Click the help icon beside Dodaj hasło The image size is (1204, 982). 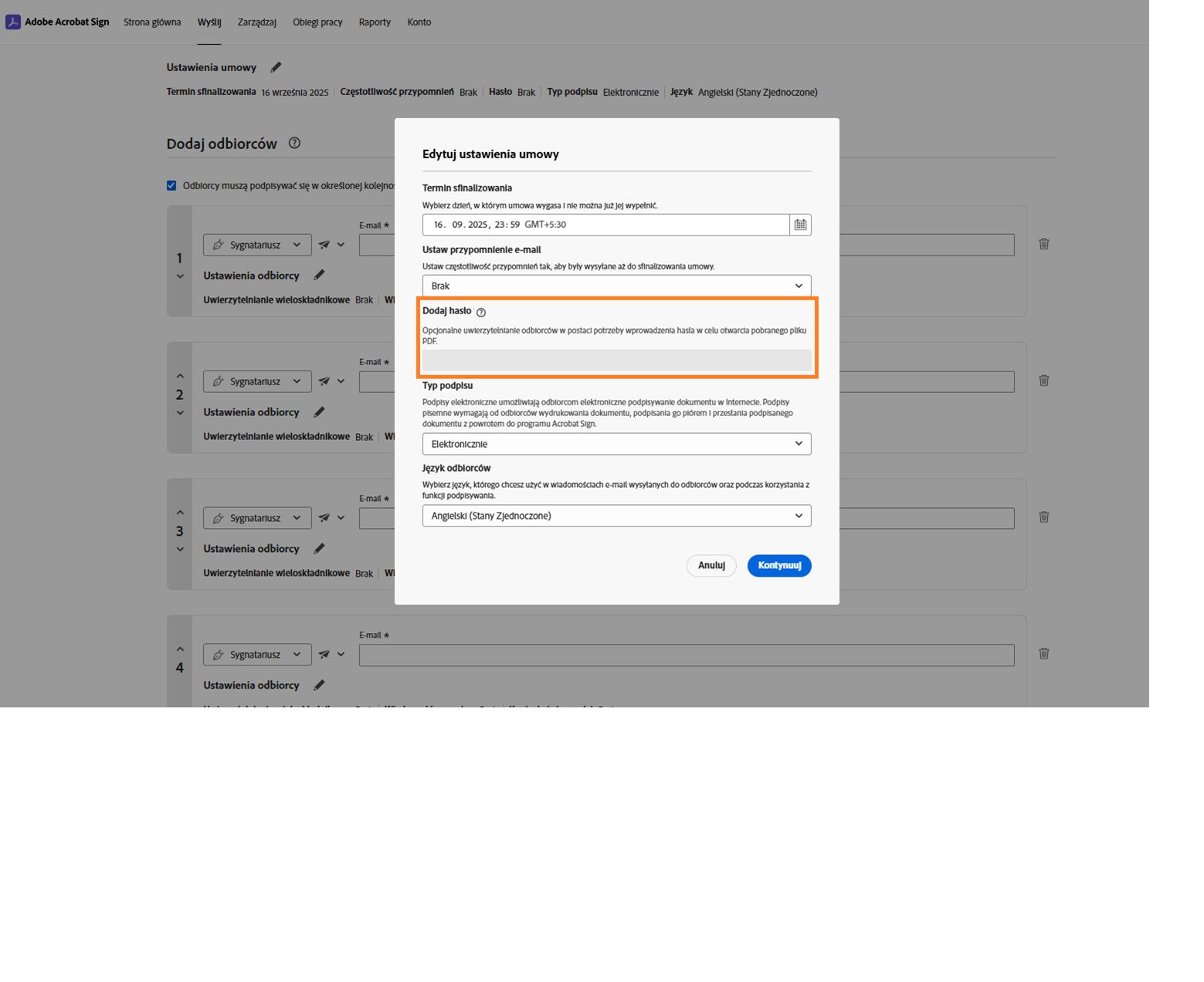pos(481,313)
